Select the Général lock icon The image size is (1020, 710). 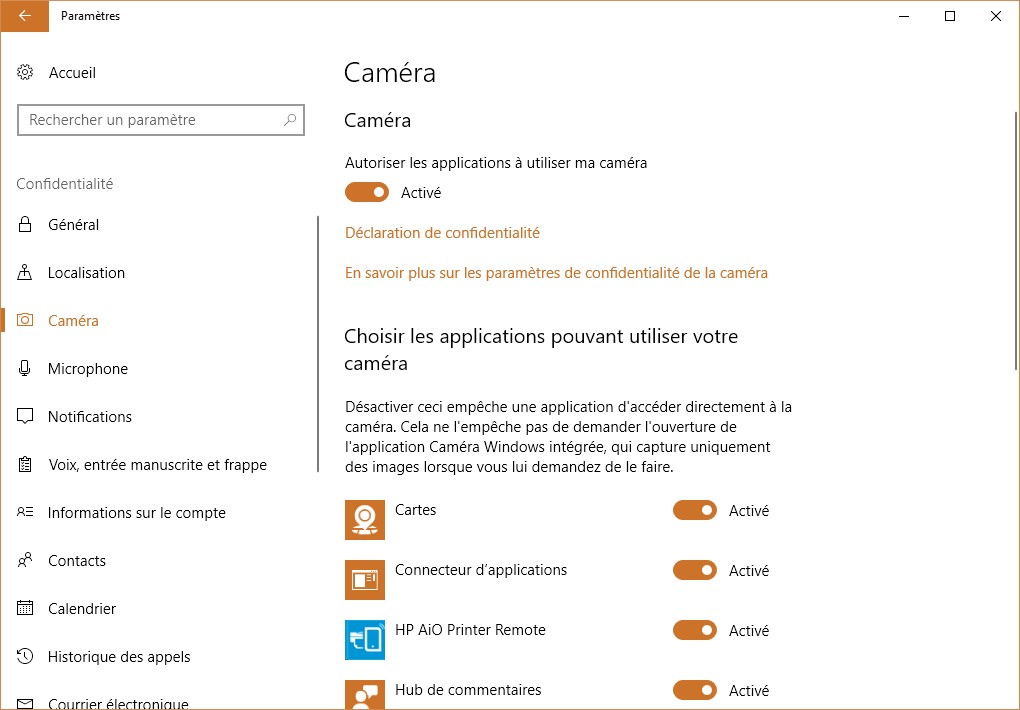(x=26, y=225)
